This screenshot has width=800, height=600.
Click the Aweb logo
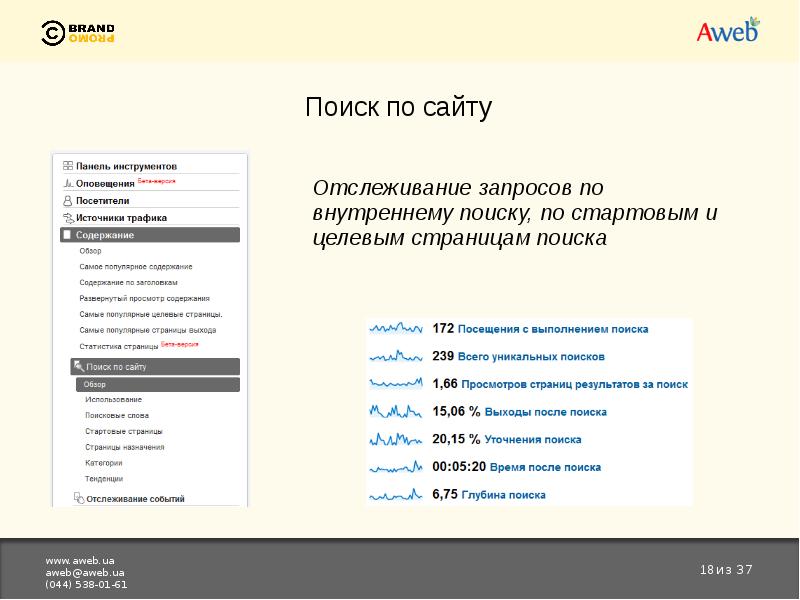tap(727, 31)
